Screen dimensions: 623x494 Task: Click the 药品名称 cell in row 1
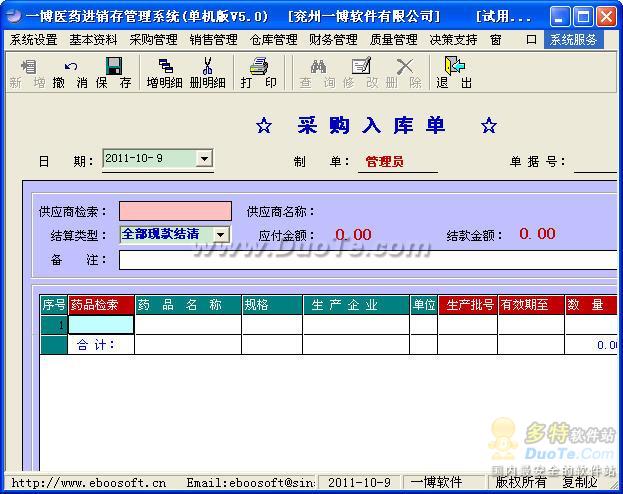tap(188, 325)
